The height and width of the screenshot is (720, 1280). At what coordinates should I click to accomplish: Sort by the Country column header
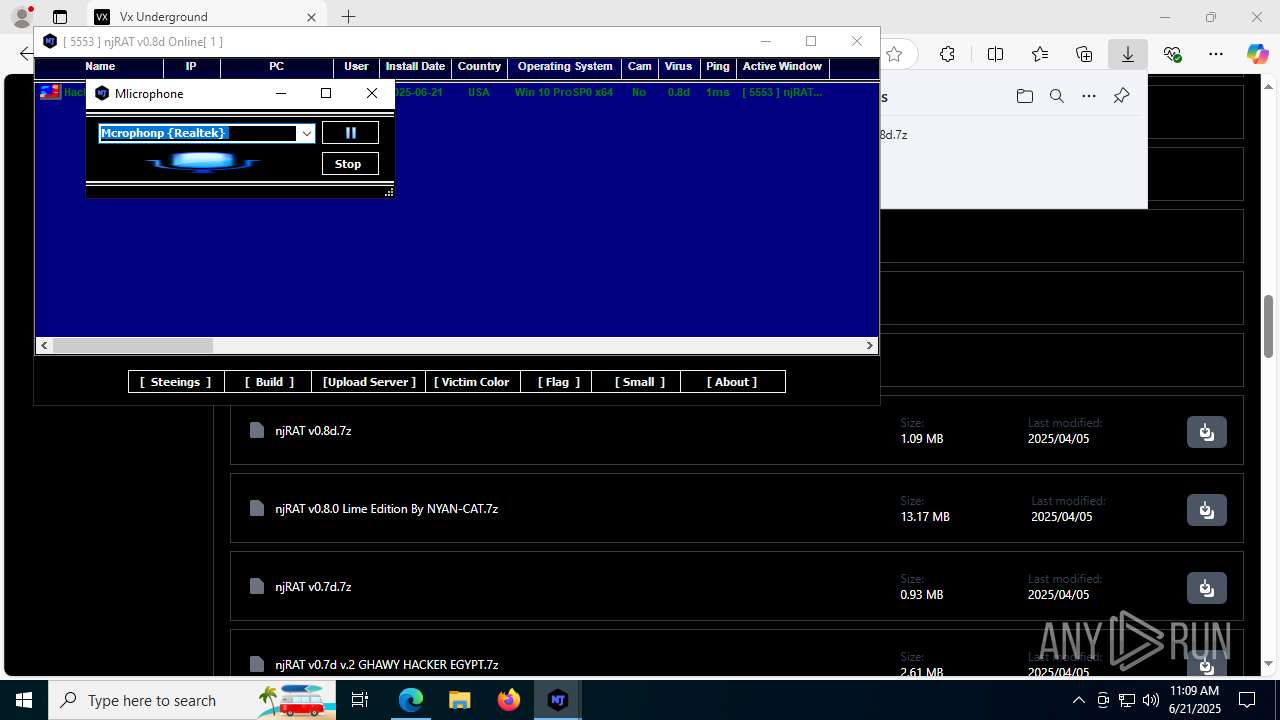479,66
